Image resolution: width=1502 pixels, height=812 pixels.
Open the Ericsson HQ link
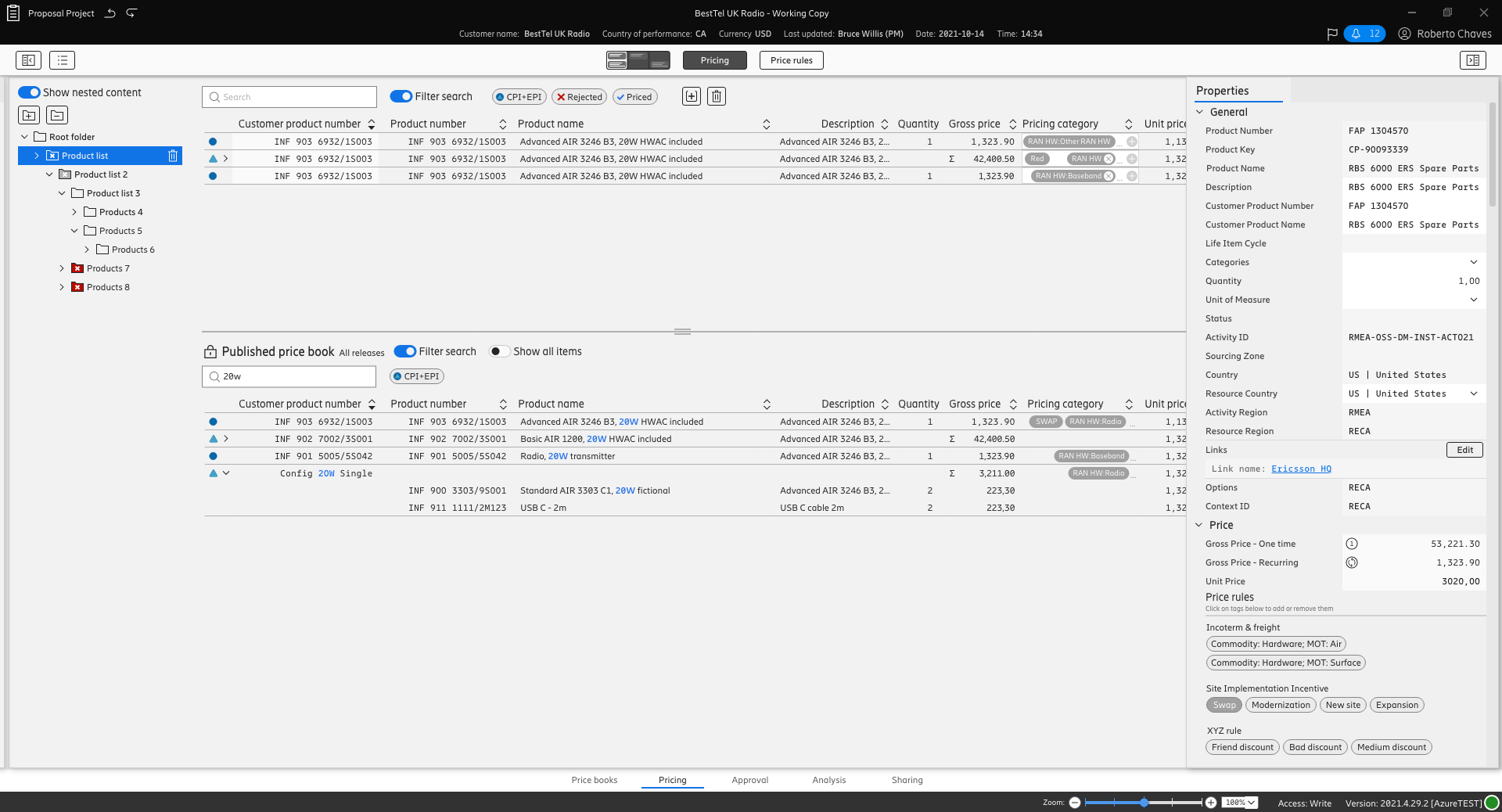(1302, 469)
